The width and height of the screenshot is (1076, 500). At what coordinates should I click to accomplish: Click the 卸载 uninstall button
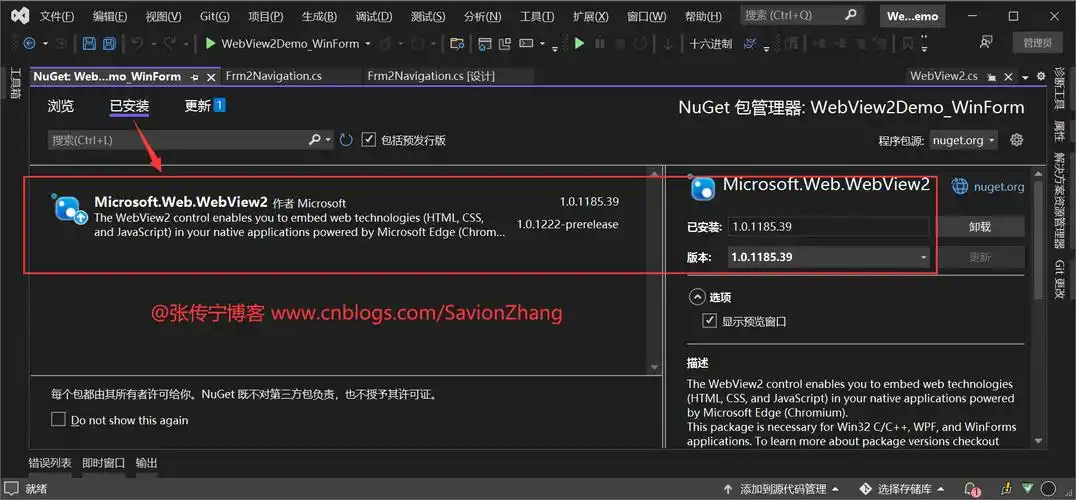(979, 226)
